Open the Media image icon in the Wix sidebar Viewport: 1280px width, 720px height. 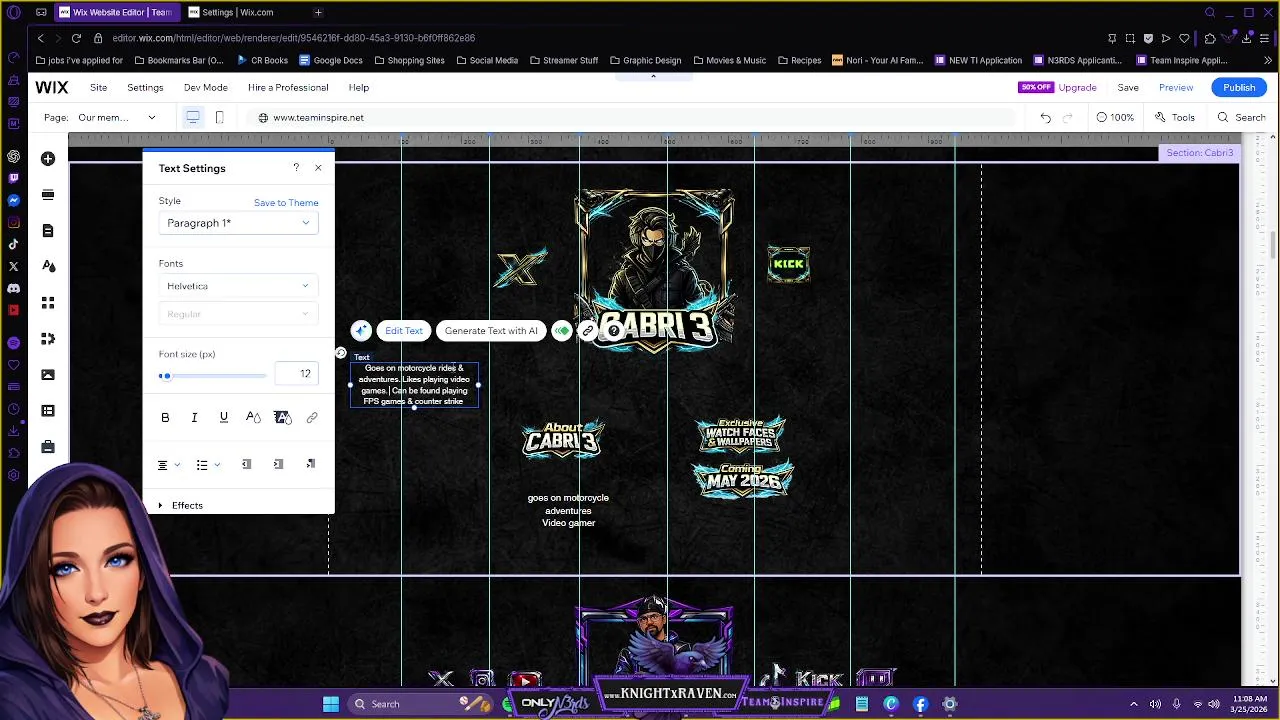[48, 375]
